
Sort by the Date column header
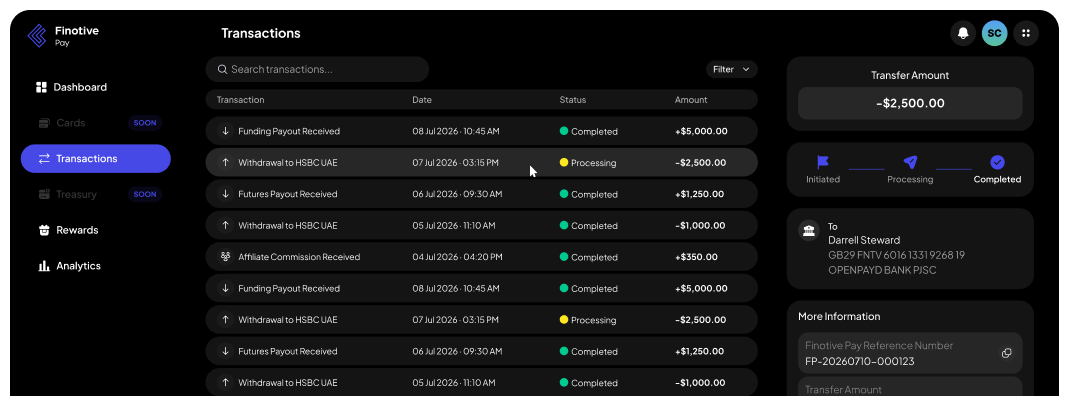[422, 100]
